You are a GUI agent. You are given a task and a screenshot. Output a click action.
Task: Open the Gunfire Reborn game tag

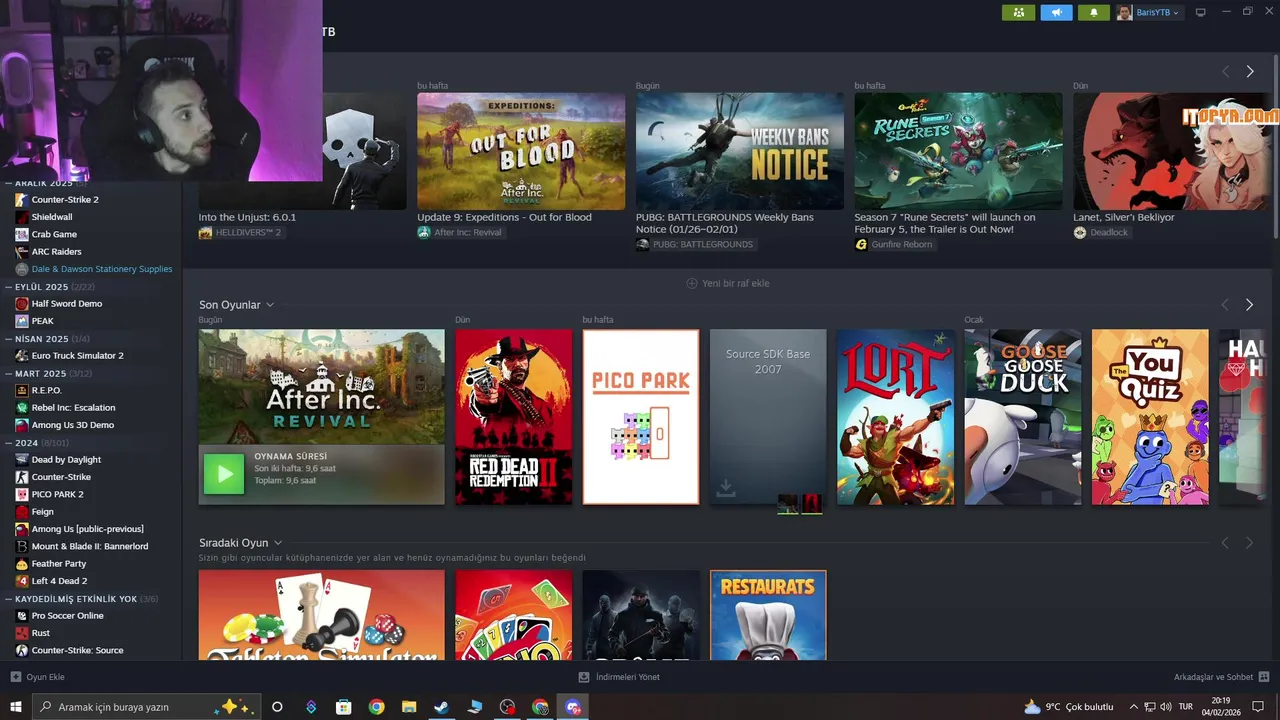click(894, 244)
